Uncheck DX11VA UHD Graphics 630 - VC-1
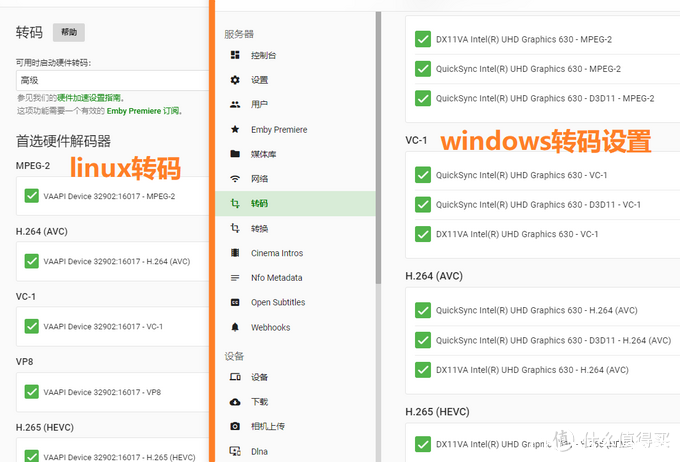The height and width of the screenshot is (462, 680). click(423, 234)
